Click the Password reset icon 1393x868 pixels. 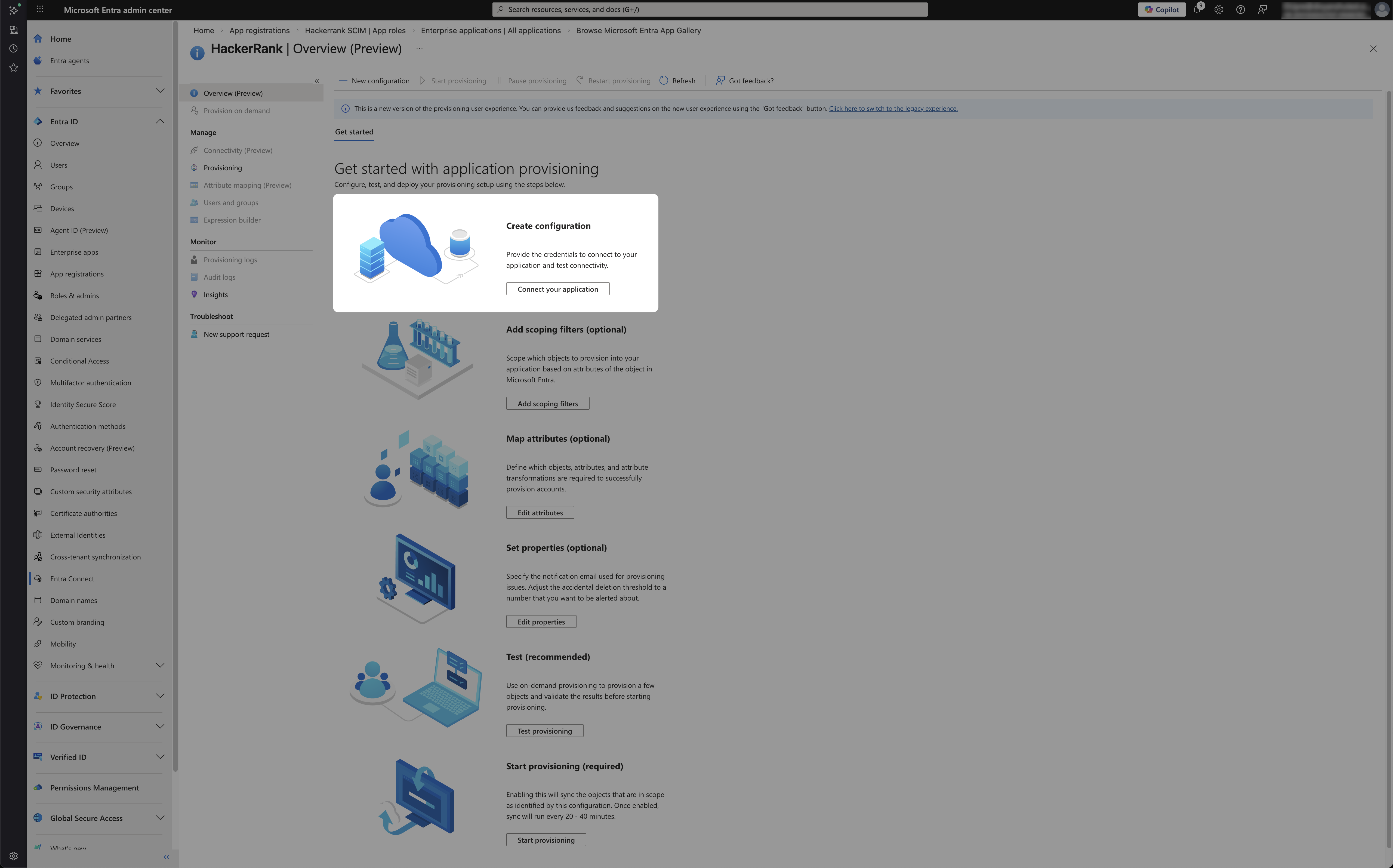[x=38, y=470]
